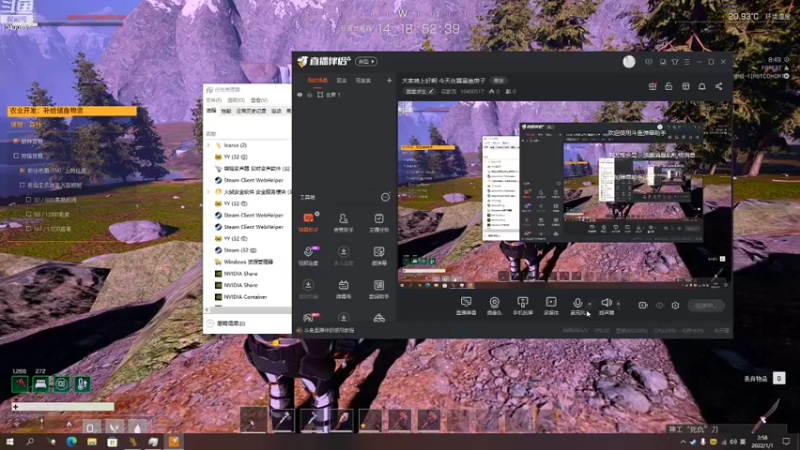Image resolution: width=800 pixels, height=450 pixels.
Task: Toggle visibility eye of the 全屏 1 source
Action: pos(299,95)
